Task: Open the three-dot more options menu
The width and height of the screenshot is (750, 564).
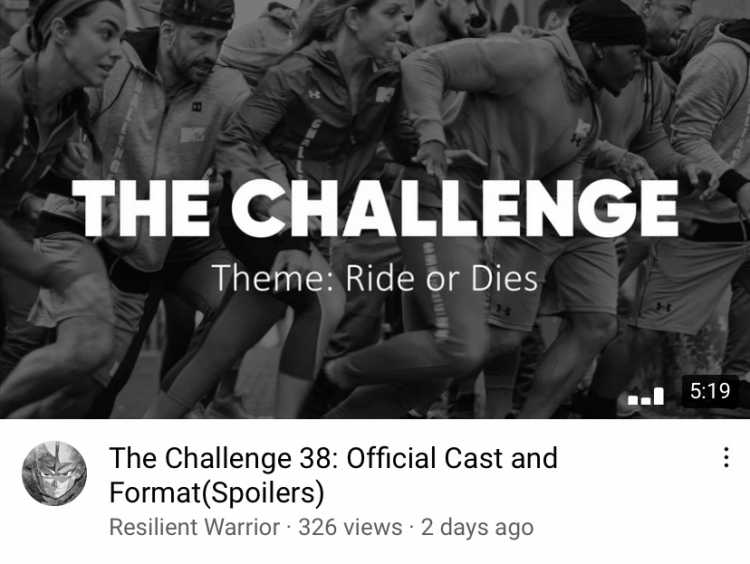Action: [x=726, y=457]
